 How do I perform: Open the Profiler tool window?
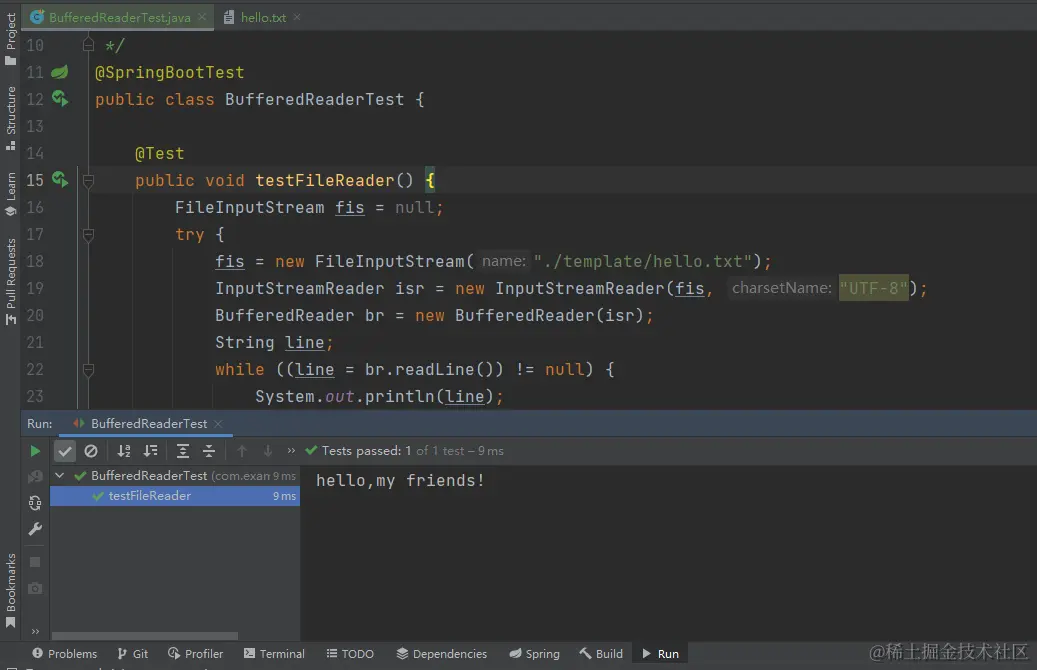pyautogui.click(x=196, y=653)
